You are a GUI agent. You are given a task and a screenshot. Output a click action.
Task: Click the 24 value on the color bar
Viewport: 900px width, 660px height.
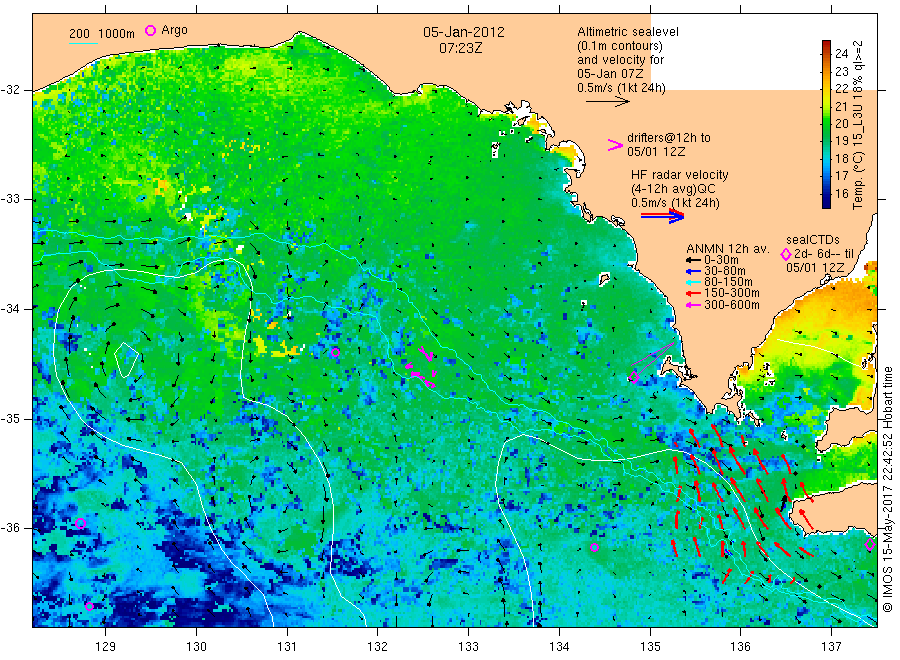(x=841, y=54)
